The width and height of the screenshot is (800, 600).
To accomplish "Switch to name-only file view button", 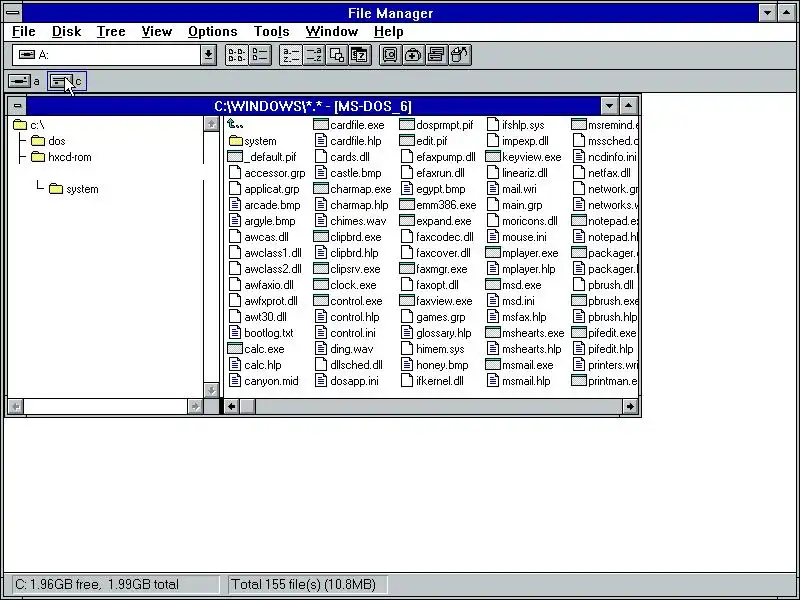I will [x=237, y=55].
